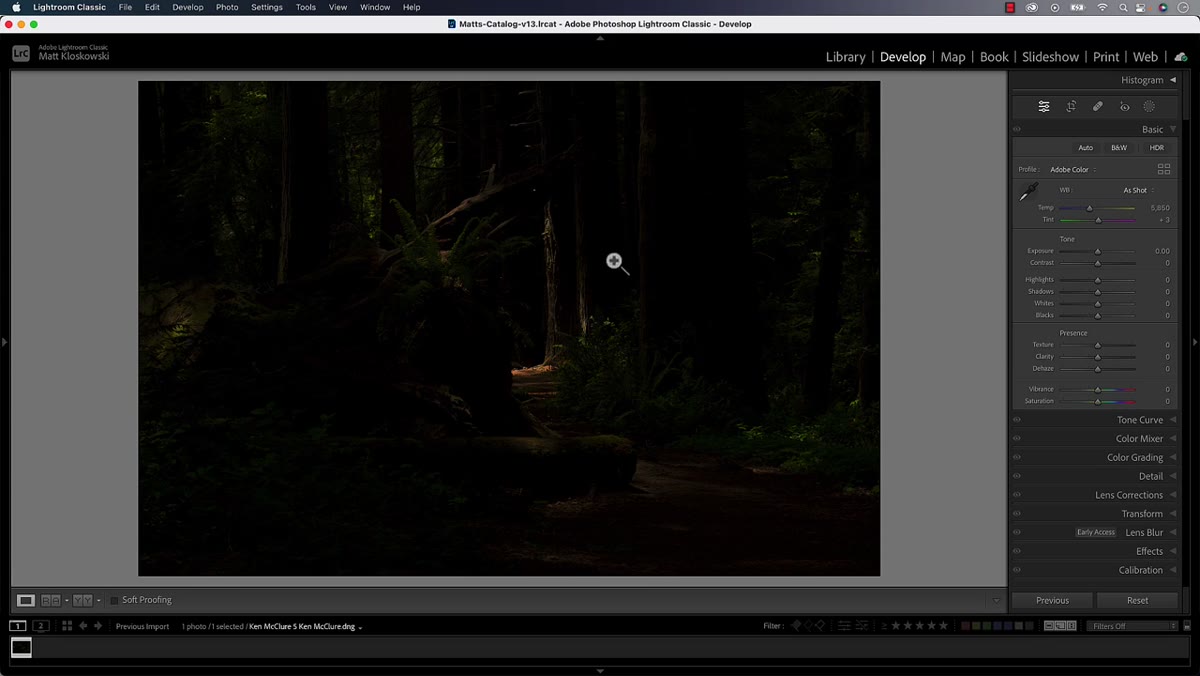Viewport: 1200px width, 676px height.
Task: Show the main window display 1 icon
Action: tap(18, 626)
